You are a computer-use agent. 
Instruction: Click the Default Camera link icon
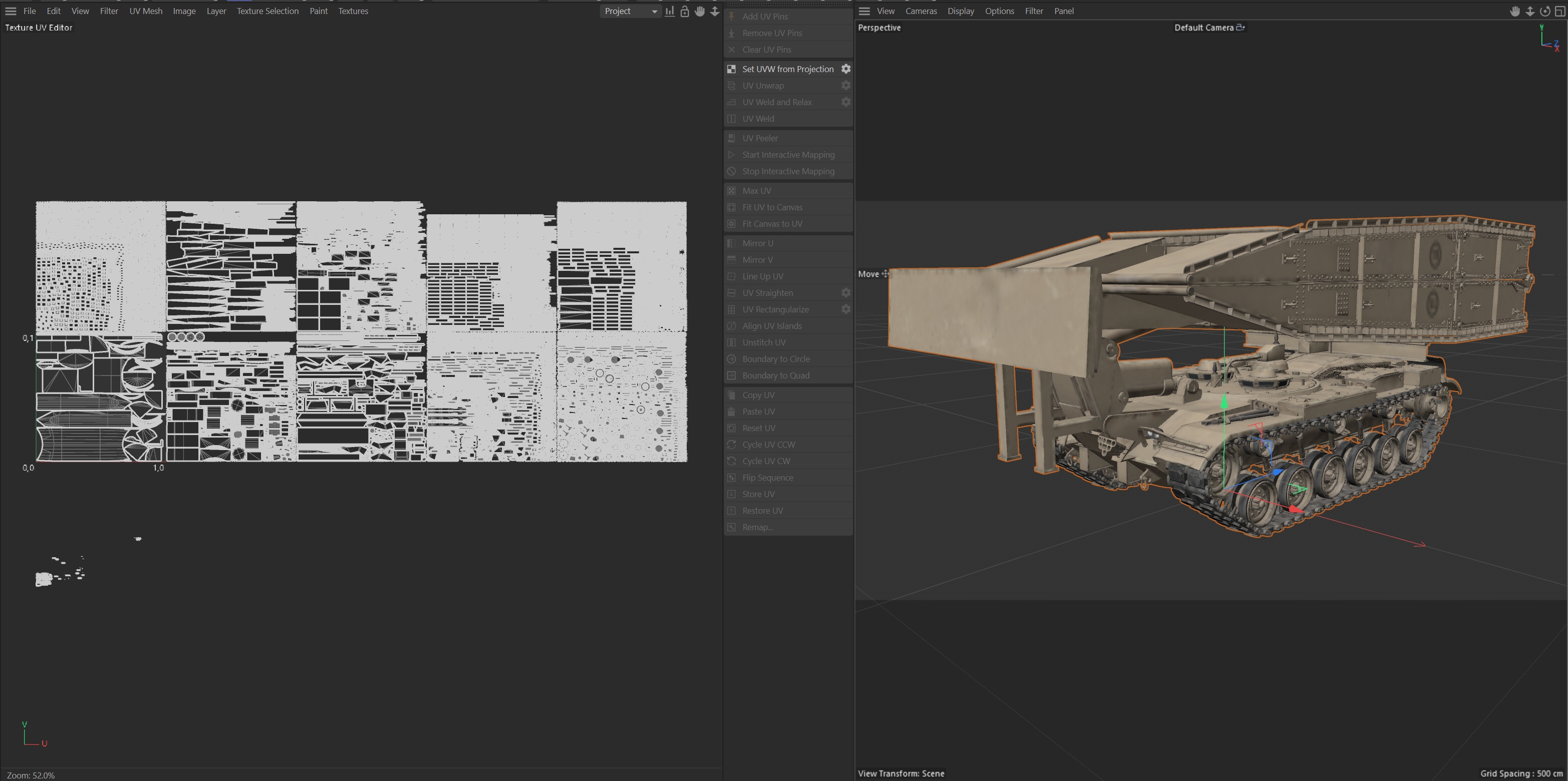(1240, 28)
